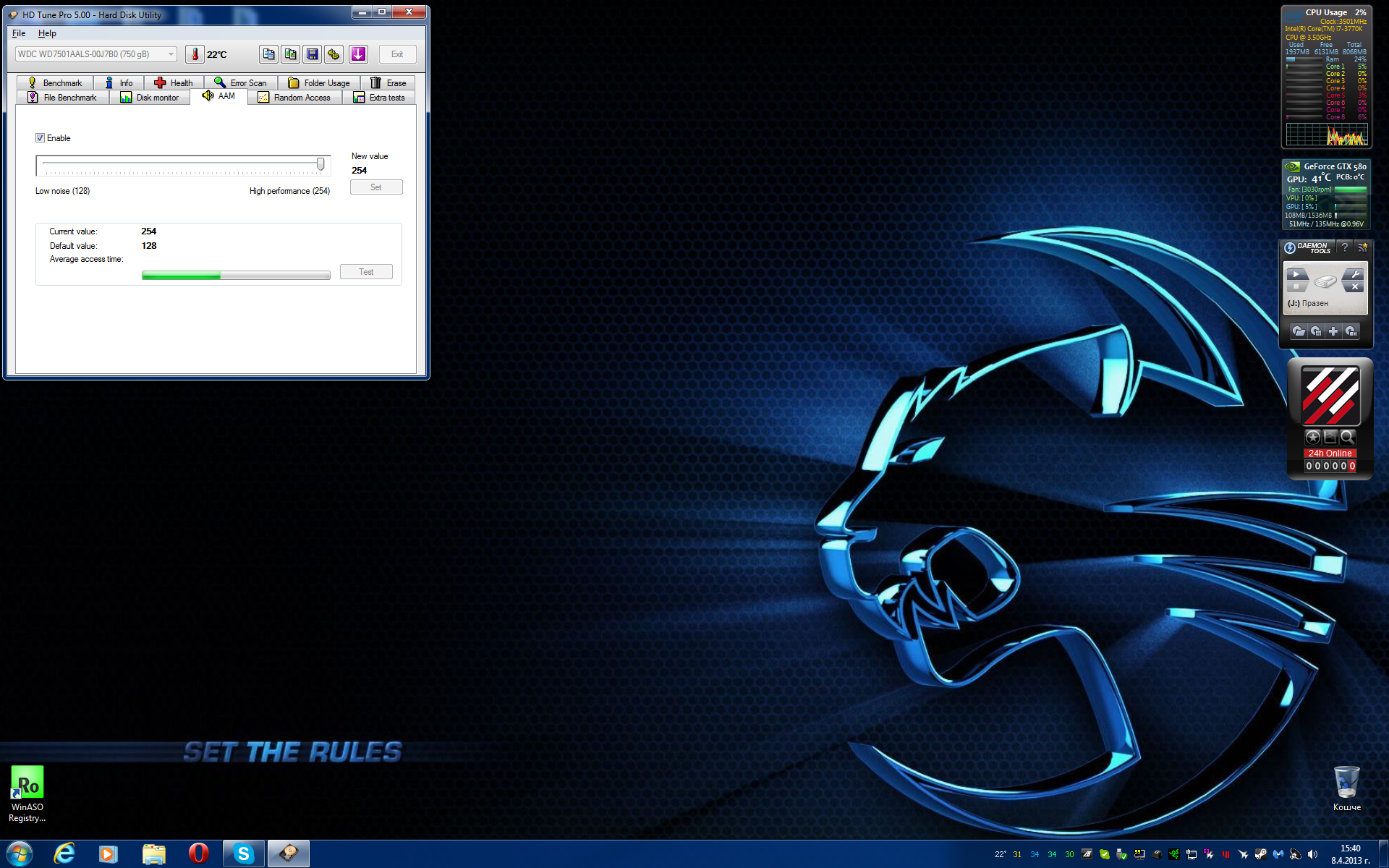The width and height of the screenshot is (1389, 868).
Task: Click the copy text to clipboard icon
Action: 268,54
